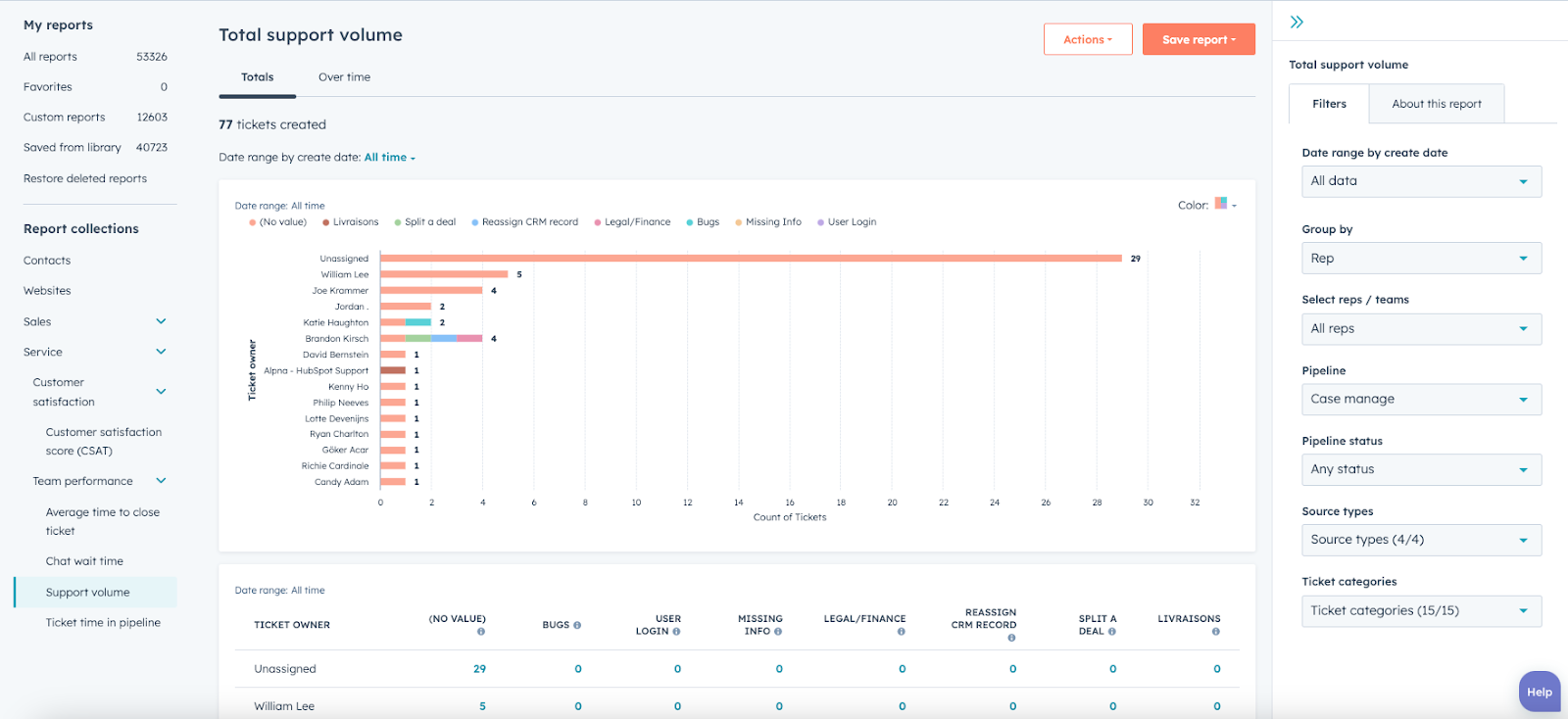Screen dimensions: 1568x719
Task: Toggle the Missing Info legend series
Action: [768, 222]
